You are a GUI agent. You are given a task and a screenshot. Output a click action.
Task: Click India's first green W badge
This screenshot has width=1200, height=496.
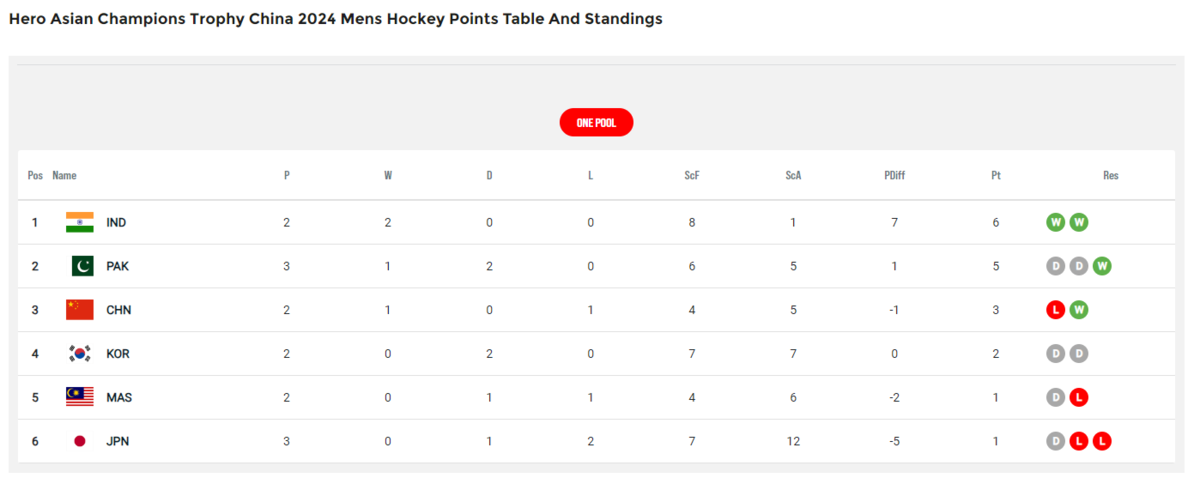pos(1055,222)
